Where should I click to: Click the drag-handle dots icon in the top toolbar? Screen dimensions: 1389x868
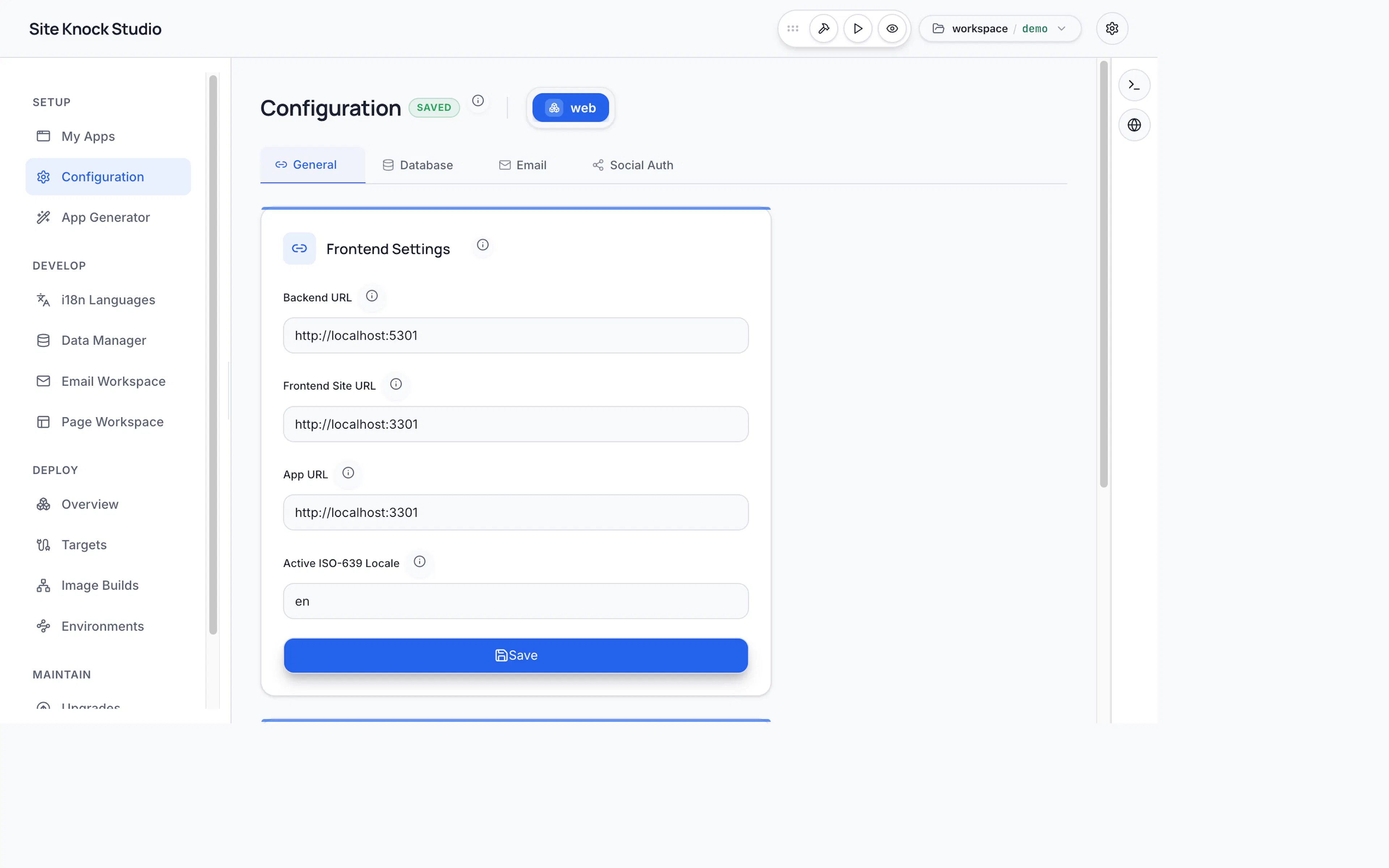click(x=793, y=29)
